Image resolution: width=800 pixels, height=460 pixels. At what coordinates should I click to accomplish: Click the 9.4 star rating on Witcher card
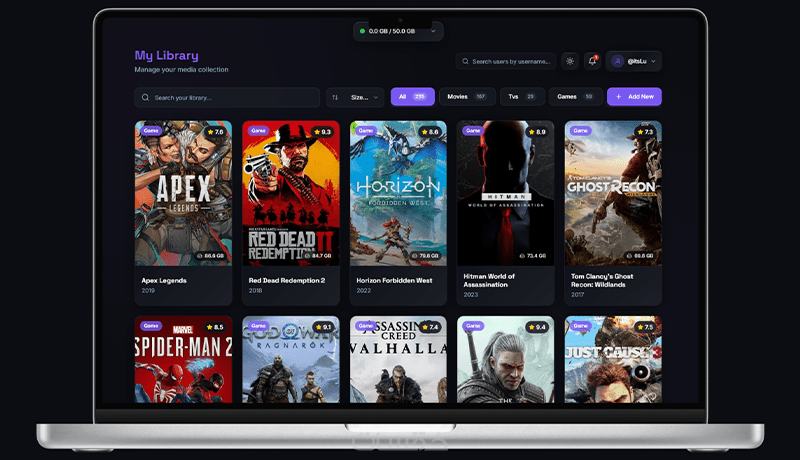click(537, 327)
